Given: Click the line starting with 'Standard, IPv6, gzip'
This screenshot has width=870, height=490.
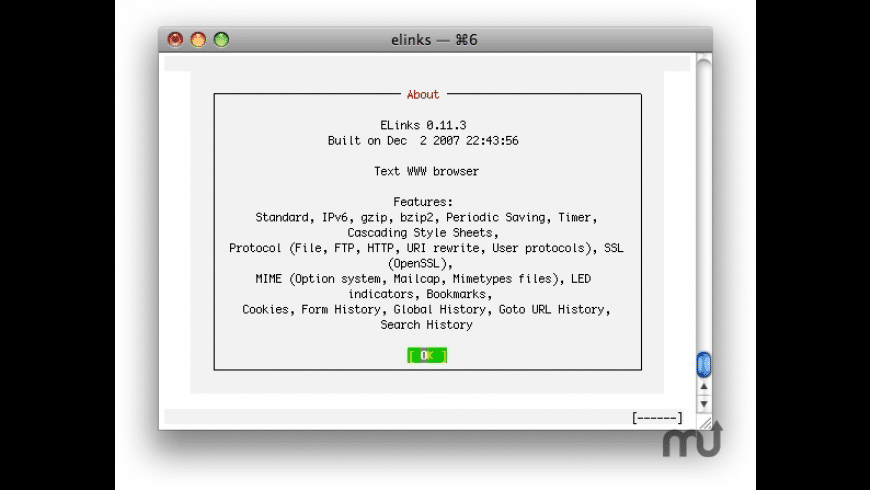Looking at the screenshot, I should (x=426, y=218).
